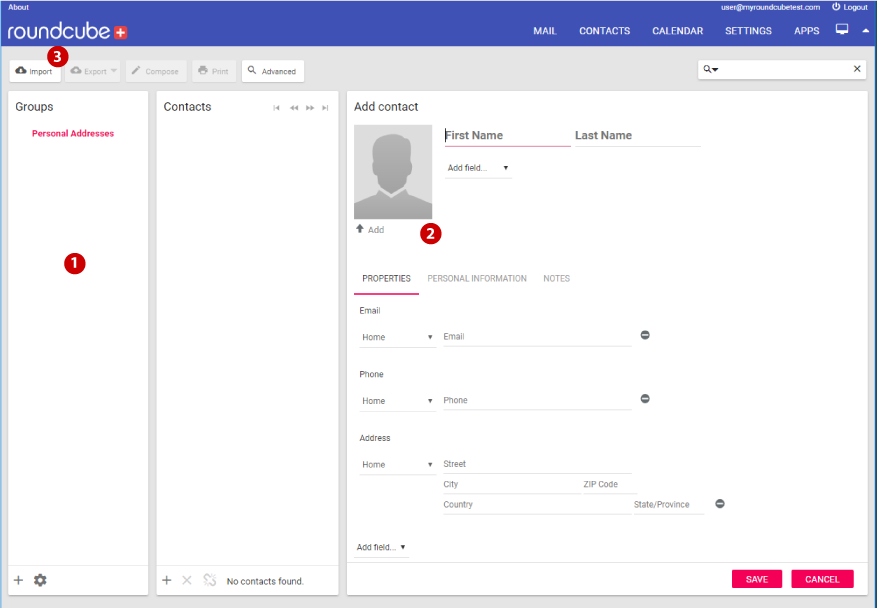Screen dimensions: 877x608
Task: Switch to the PROPERTIES tab
Action: point(386,279)
